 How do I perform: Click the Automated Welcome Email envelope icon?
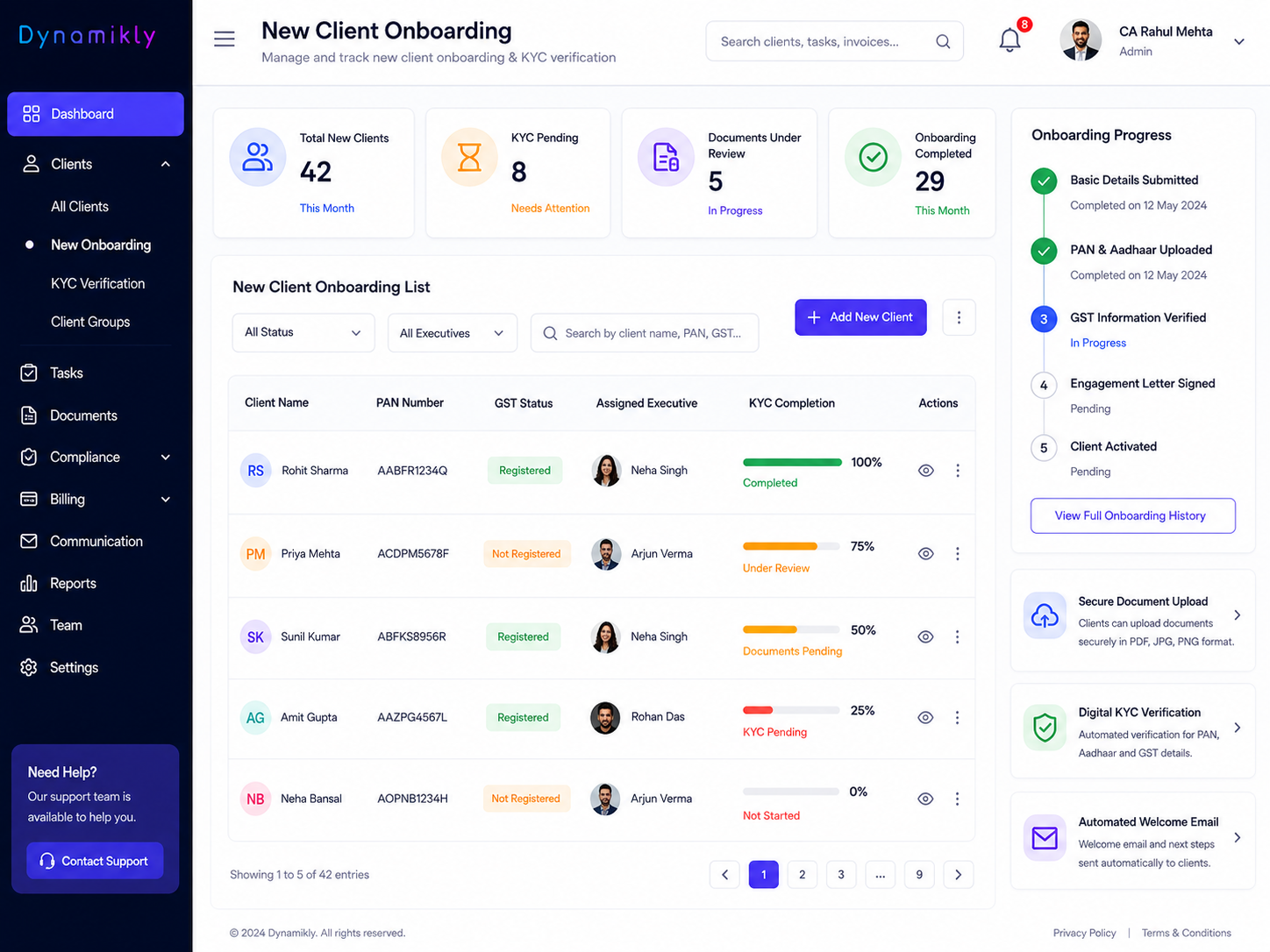coord(1045,838)
